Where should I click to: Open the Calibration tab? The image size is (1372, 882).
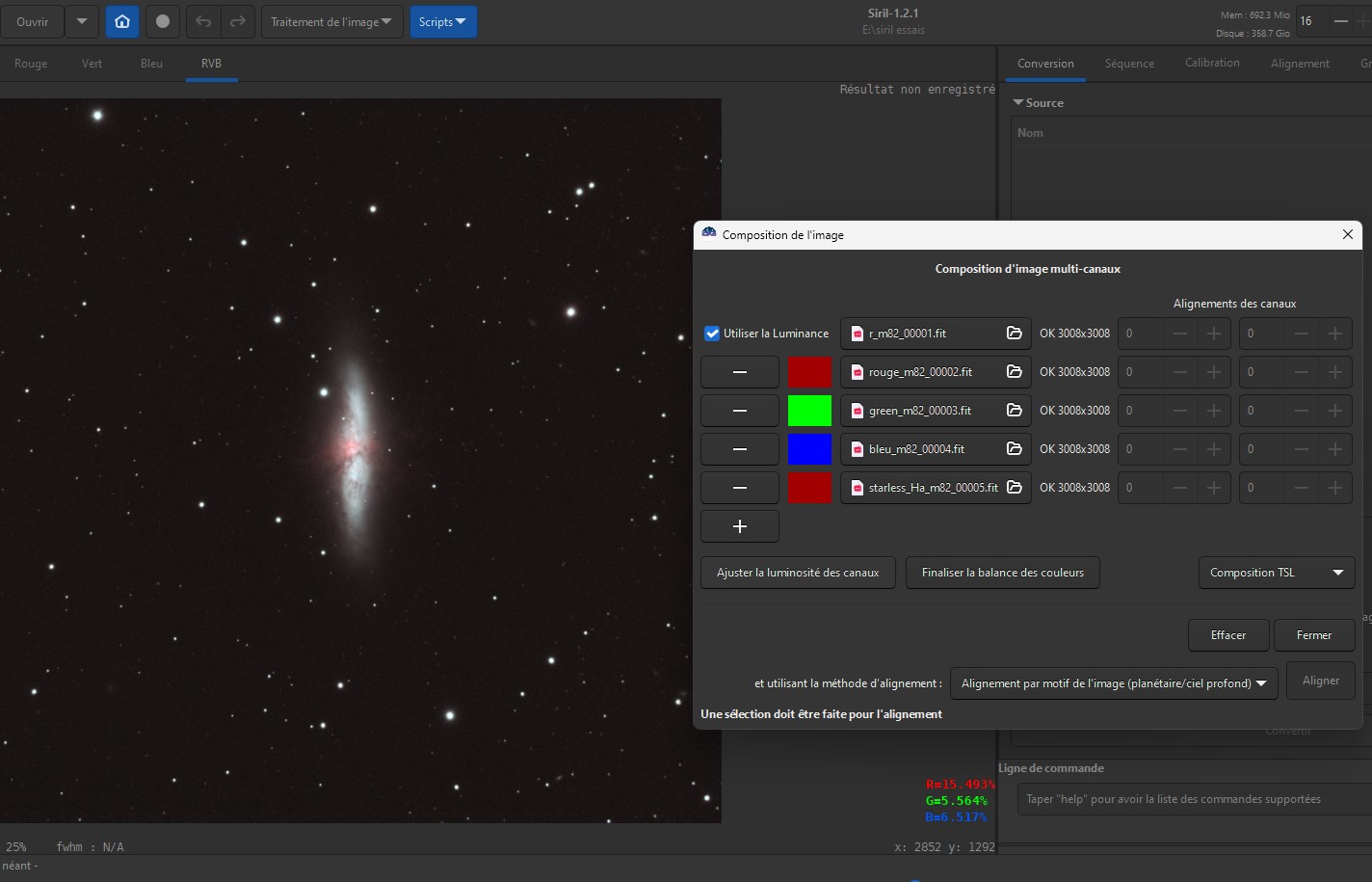pos(1211,63)
